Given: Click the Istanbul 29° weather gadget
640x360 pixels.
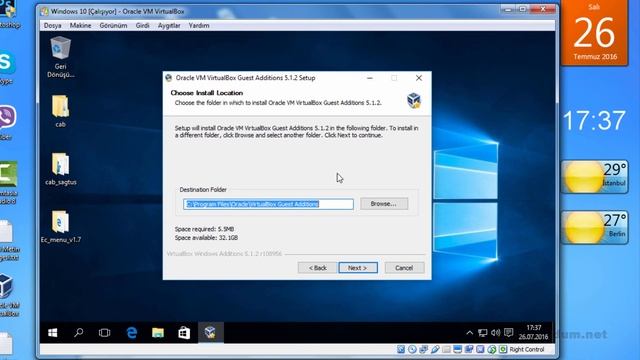Looking at the screenshot, I should click(x=595, y=176).
